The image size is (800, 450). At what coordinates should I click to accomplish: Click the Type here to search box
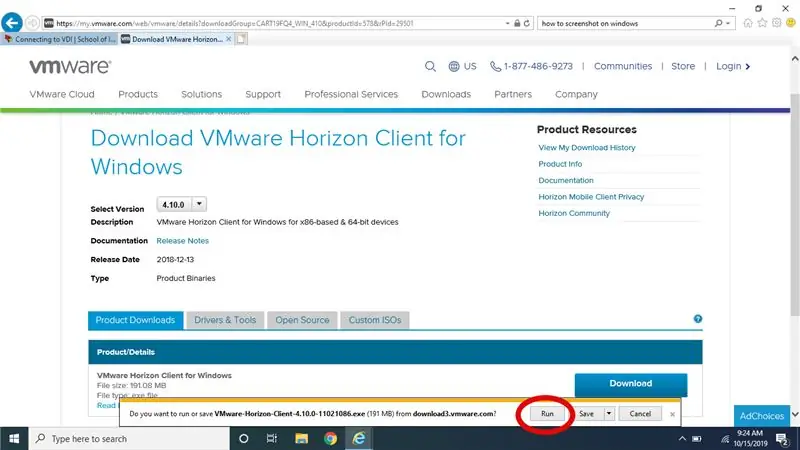tap(129, 438)
